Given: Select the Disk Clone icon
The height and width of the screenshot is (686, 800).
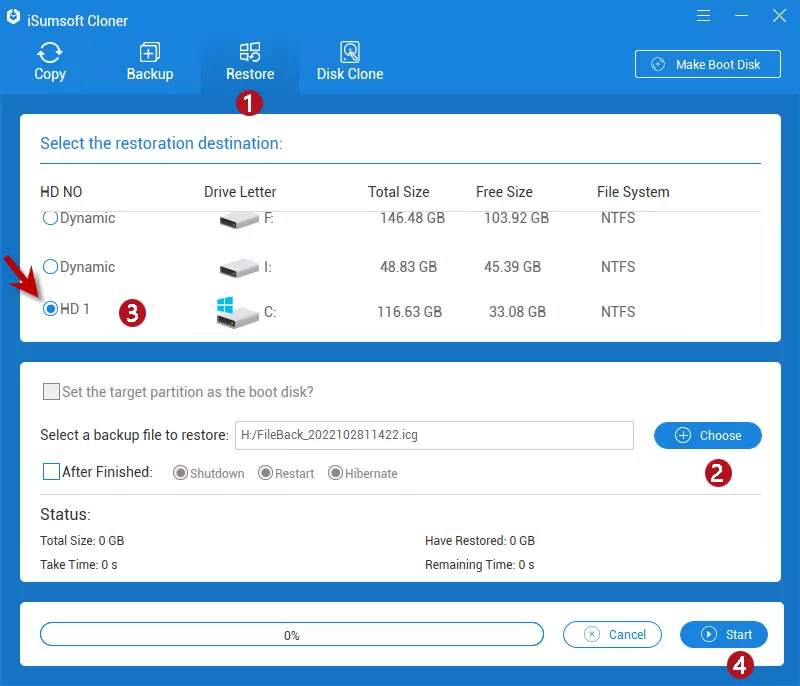Looking at the screenshot, I should [350, 52].
